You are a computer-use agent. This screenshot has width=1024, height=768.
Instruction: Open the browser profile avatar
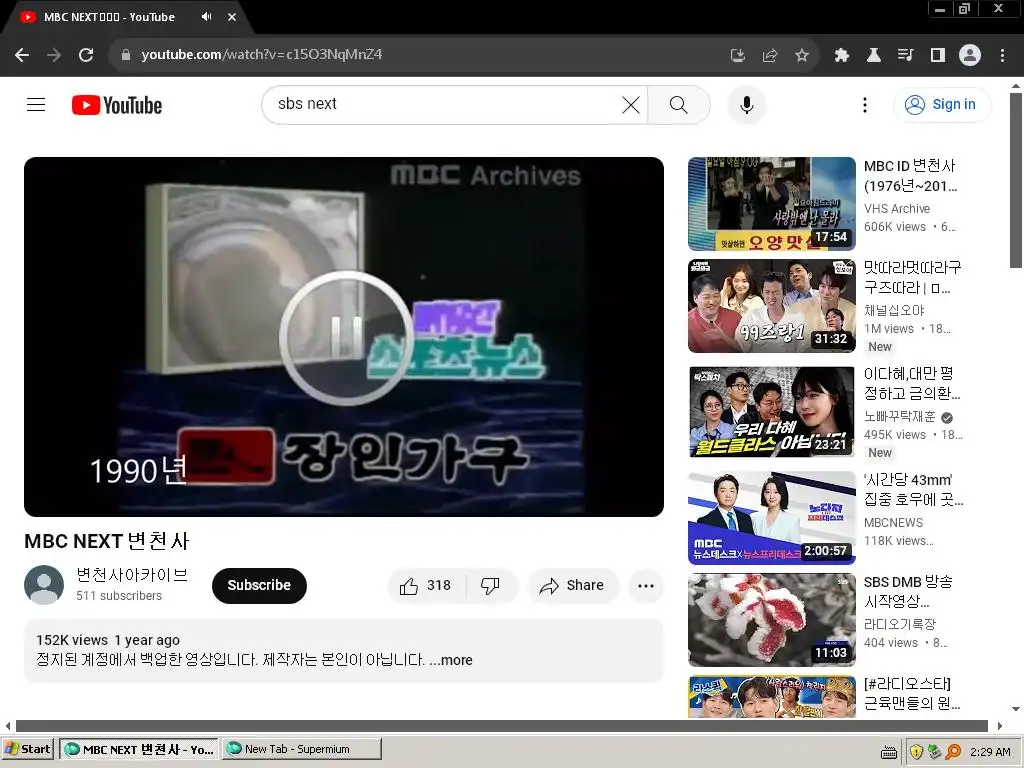(969, 55)
